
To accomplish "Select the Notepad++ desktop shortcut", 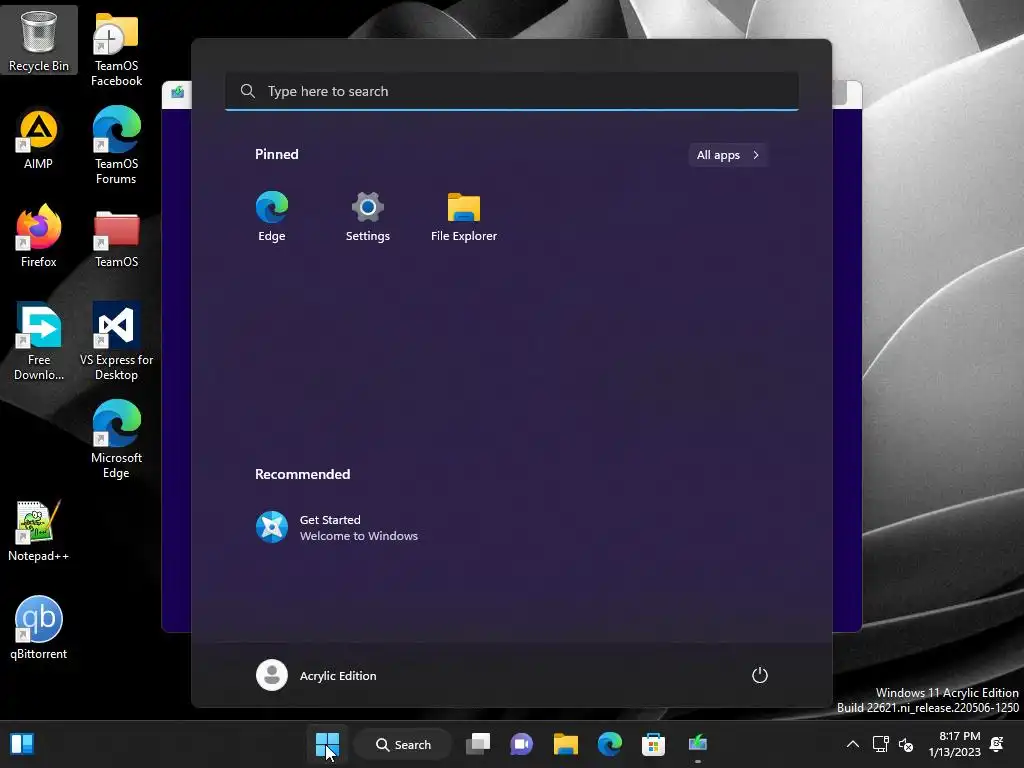I will tap(39, 530).
